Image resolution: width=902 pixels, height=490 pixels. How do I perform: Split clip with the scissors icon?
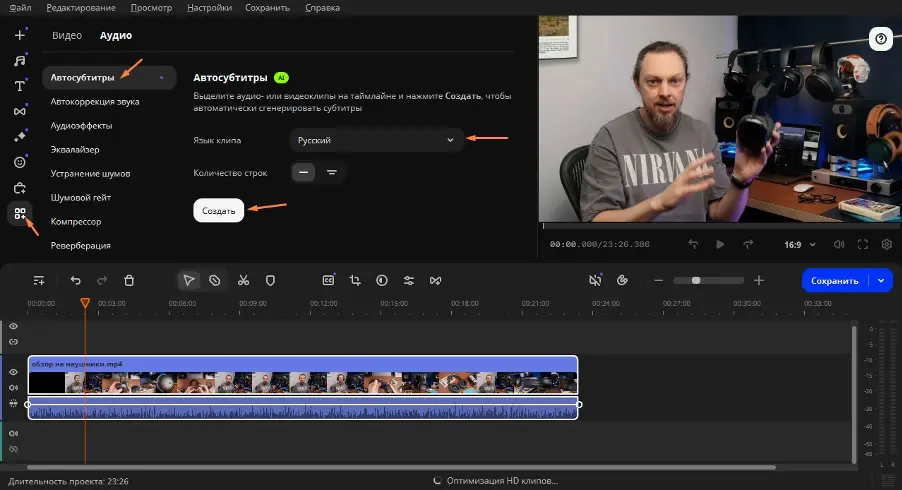pyautogui.click(x=243, y=281)
